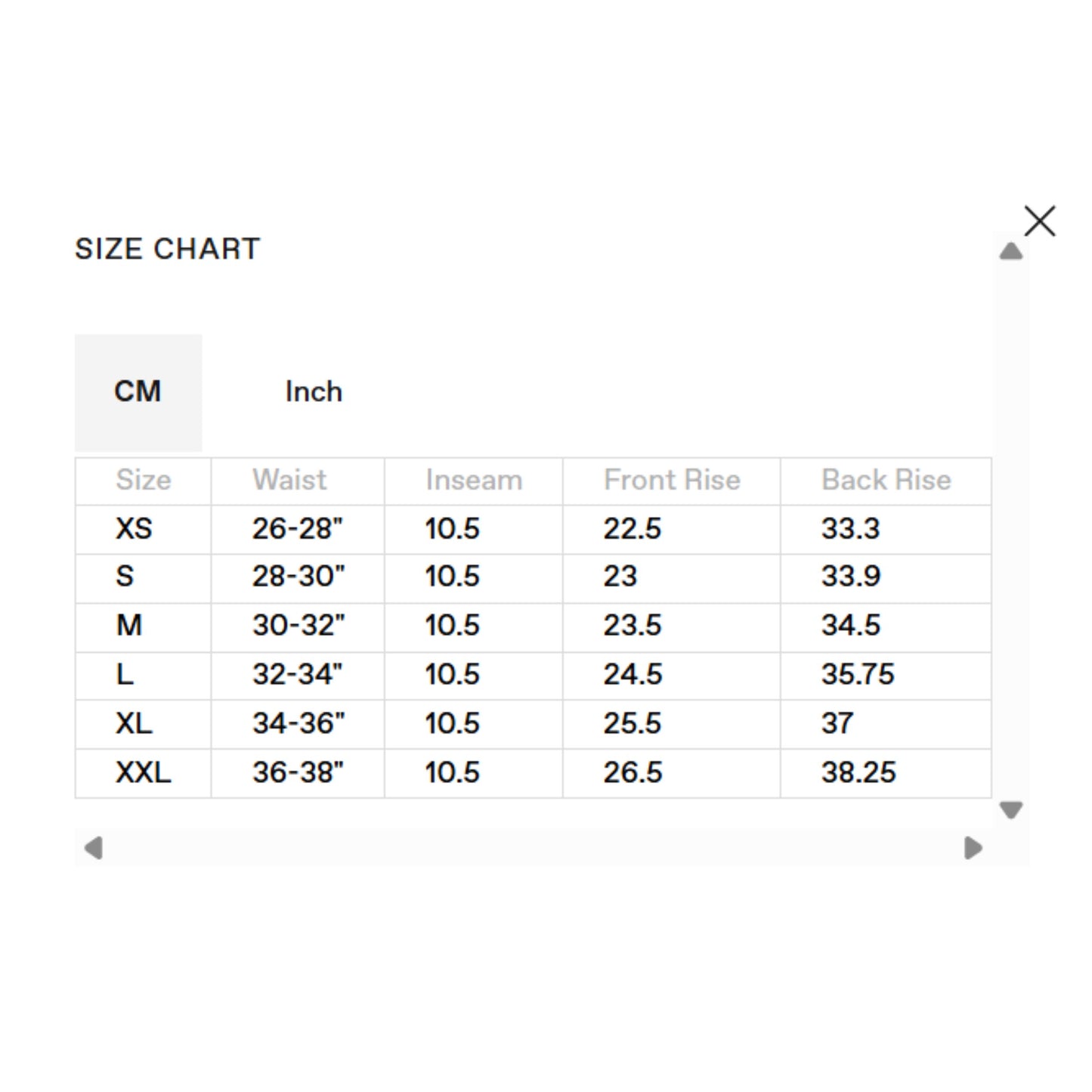Click the Front Rise column header
The width and height of the screenshot is (1092, 1092).
tap(672, 481)
